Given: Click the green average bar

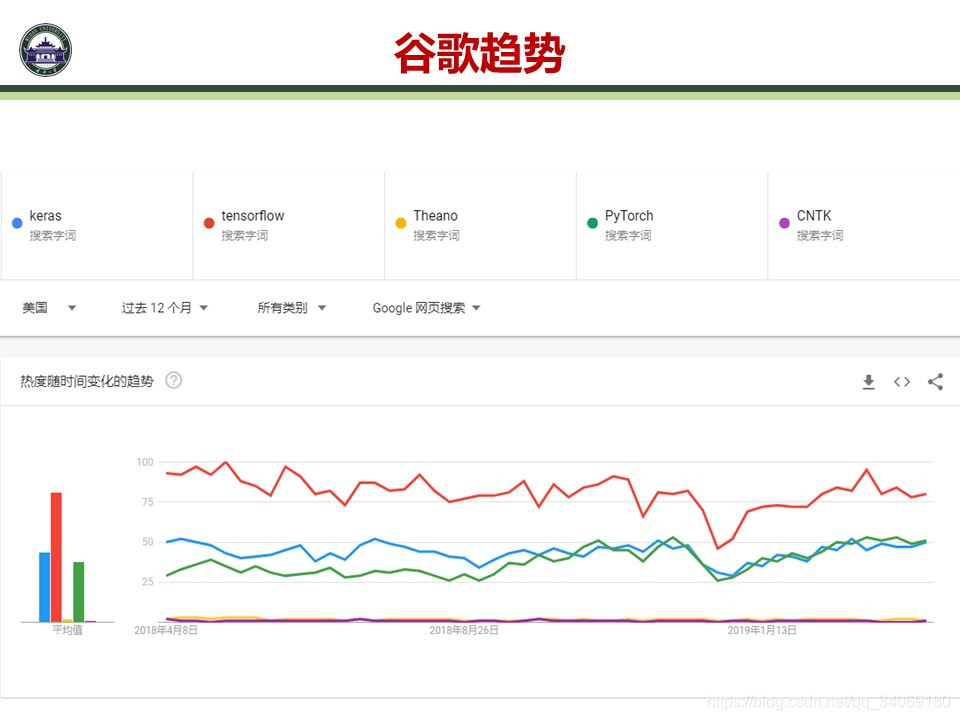Looking at the screenshot, I should point(78,592).
